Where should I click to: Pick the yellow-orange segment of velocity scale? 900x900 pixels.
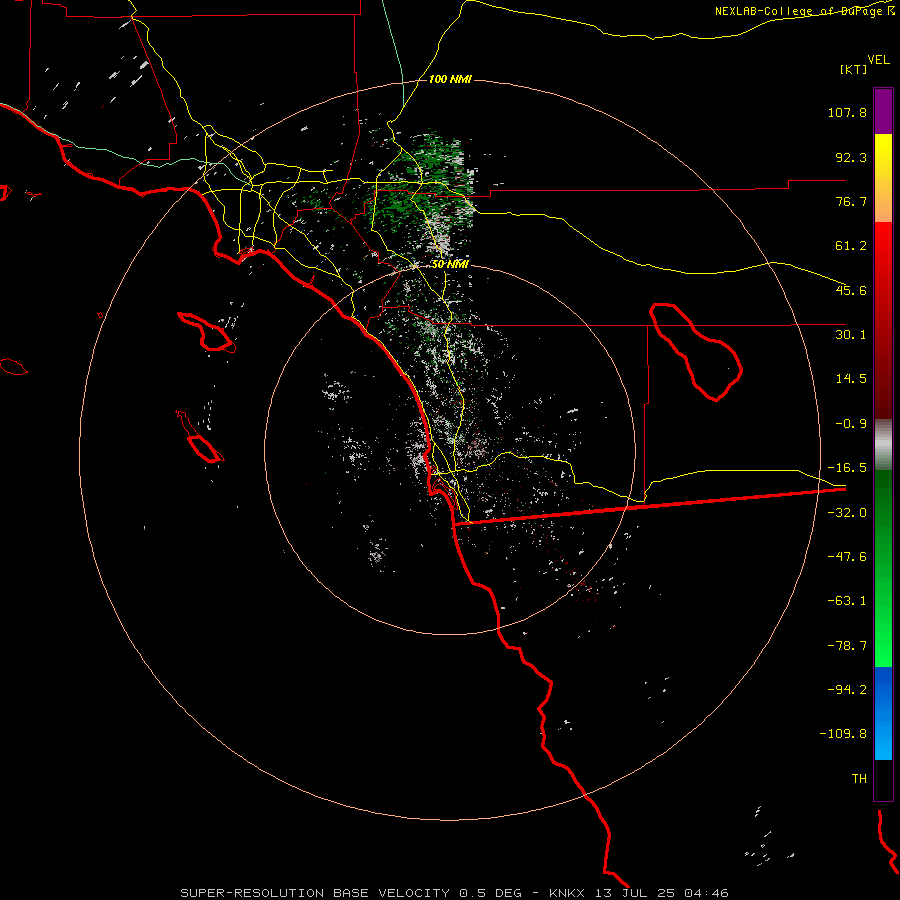point(883,178)
